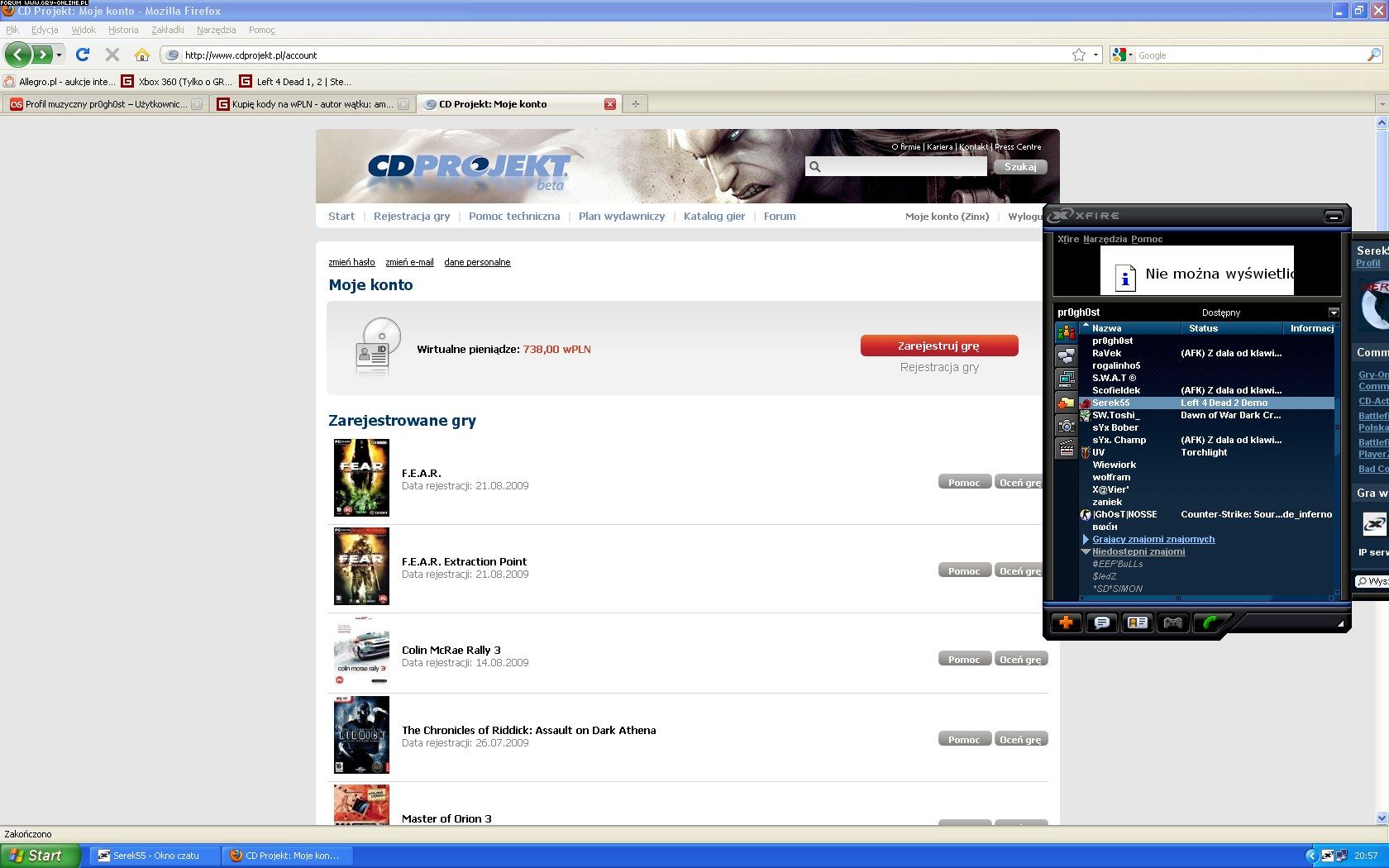The height and width of the screenshot is (868, 1389).
Task: Select Serek55 in the Xfire friends list
Action: (1207, 403)
